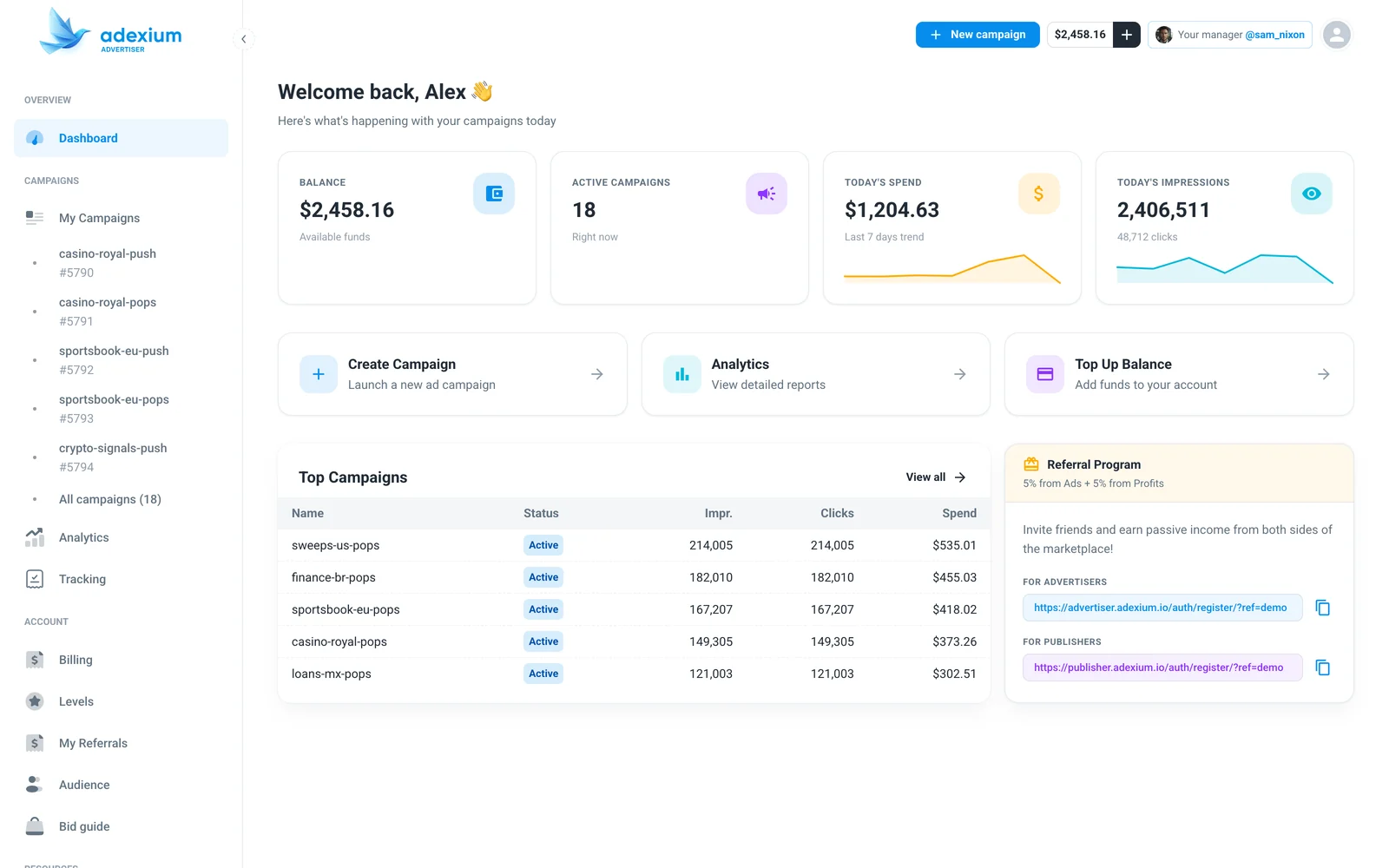Click the Analytics card bar chart icon
1389x868 pixels.
682,374
